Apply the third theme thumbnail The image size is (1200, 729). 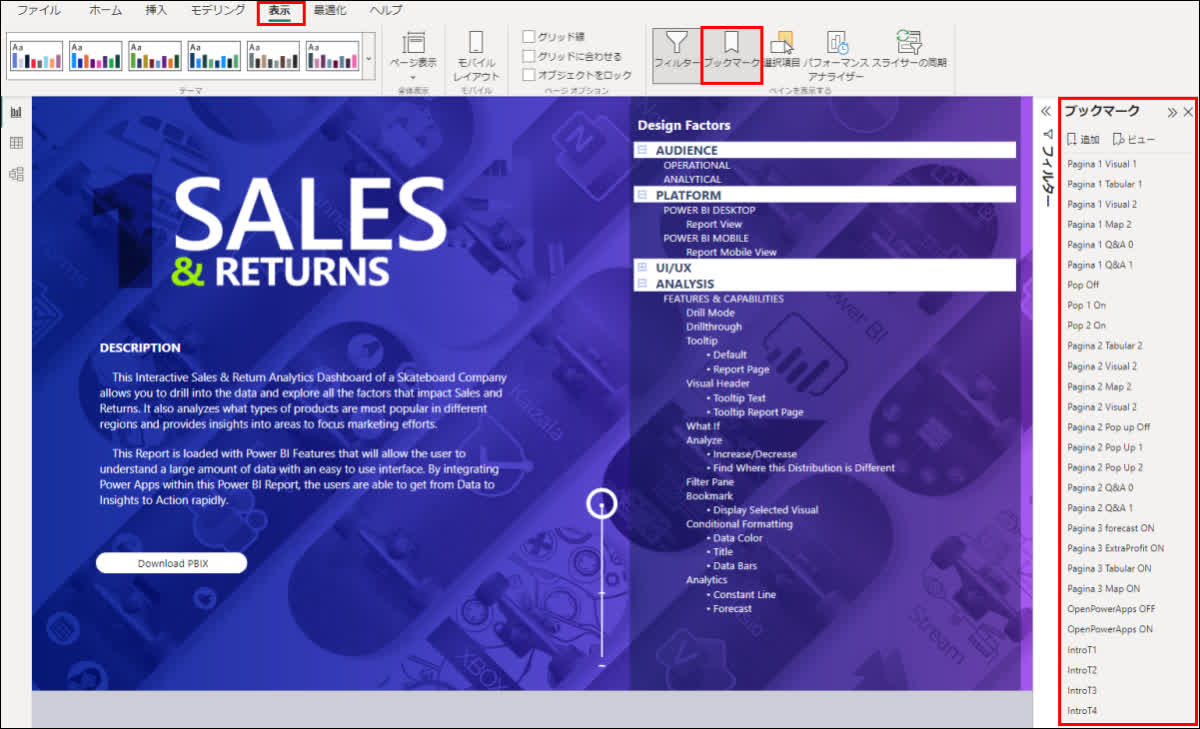[155, 56]
